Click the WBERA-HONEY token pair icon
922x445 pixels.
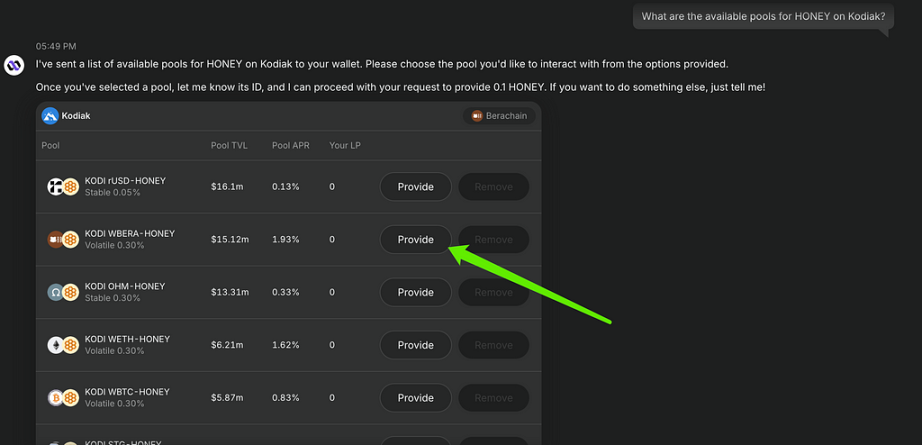63,239
